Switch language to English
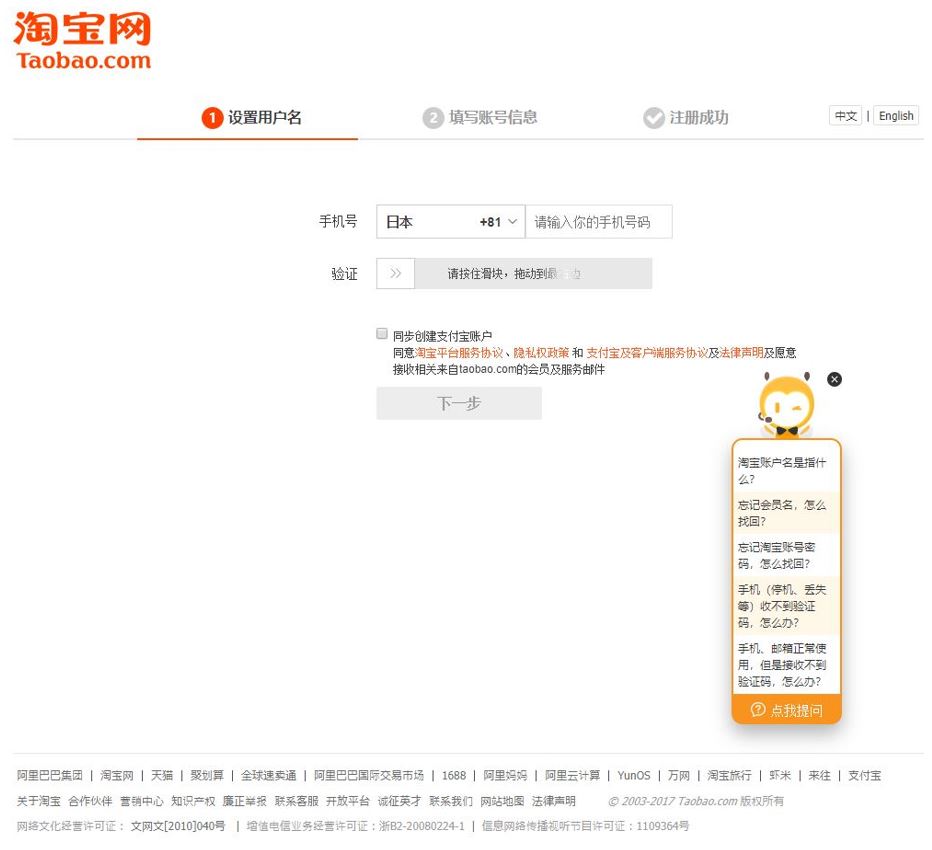 [x=896, y=115]
